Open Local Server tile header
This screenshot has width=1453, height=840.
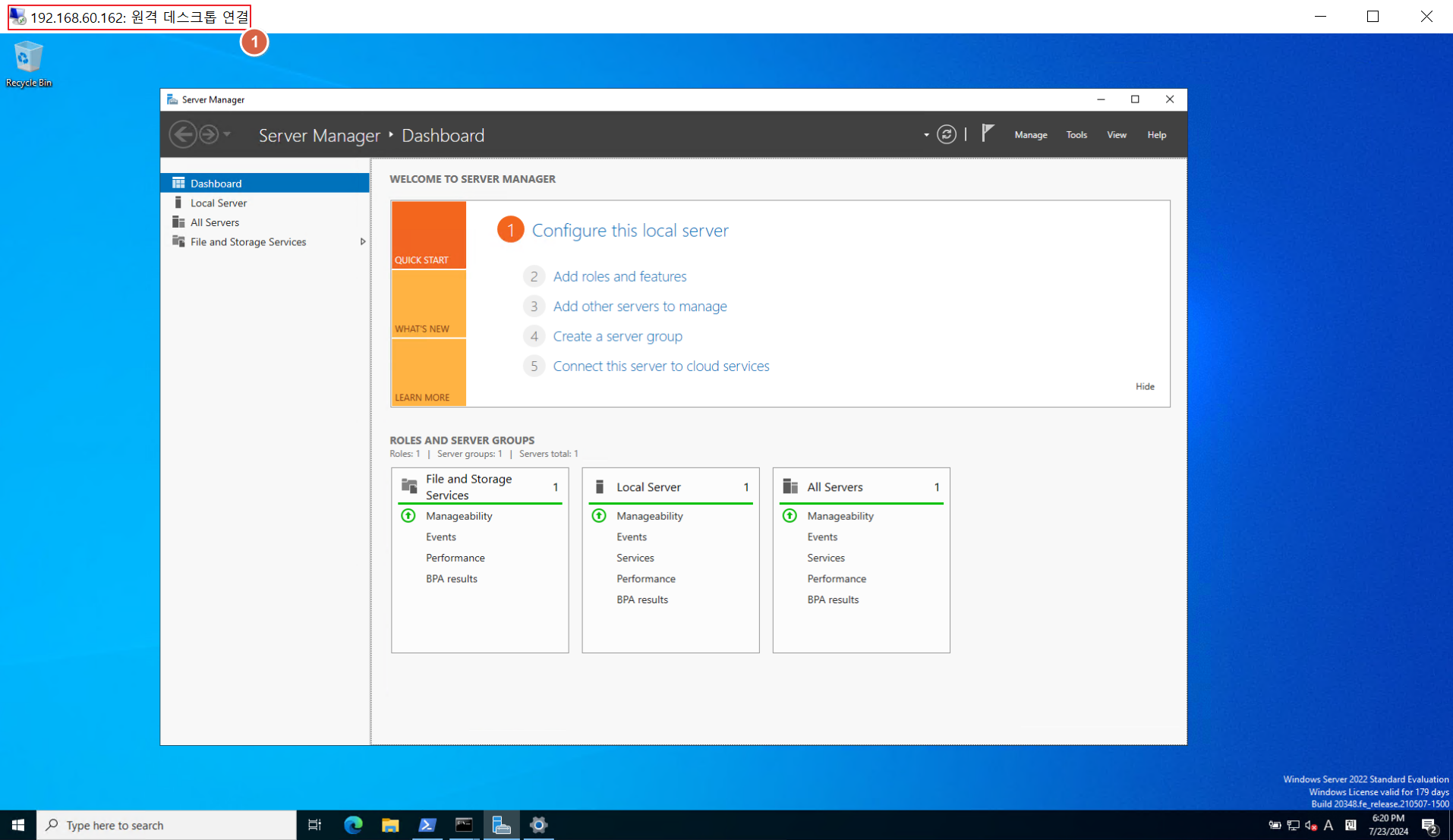(x=670, y=486)
